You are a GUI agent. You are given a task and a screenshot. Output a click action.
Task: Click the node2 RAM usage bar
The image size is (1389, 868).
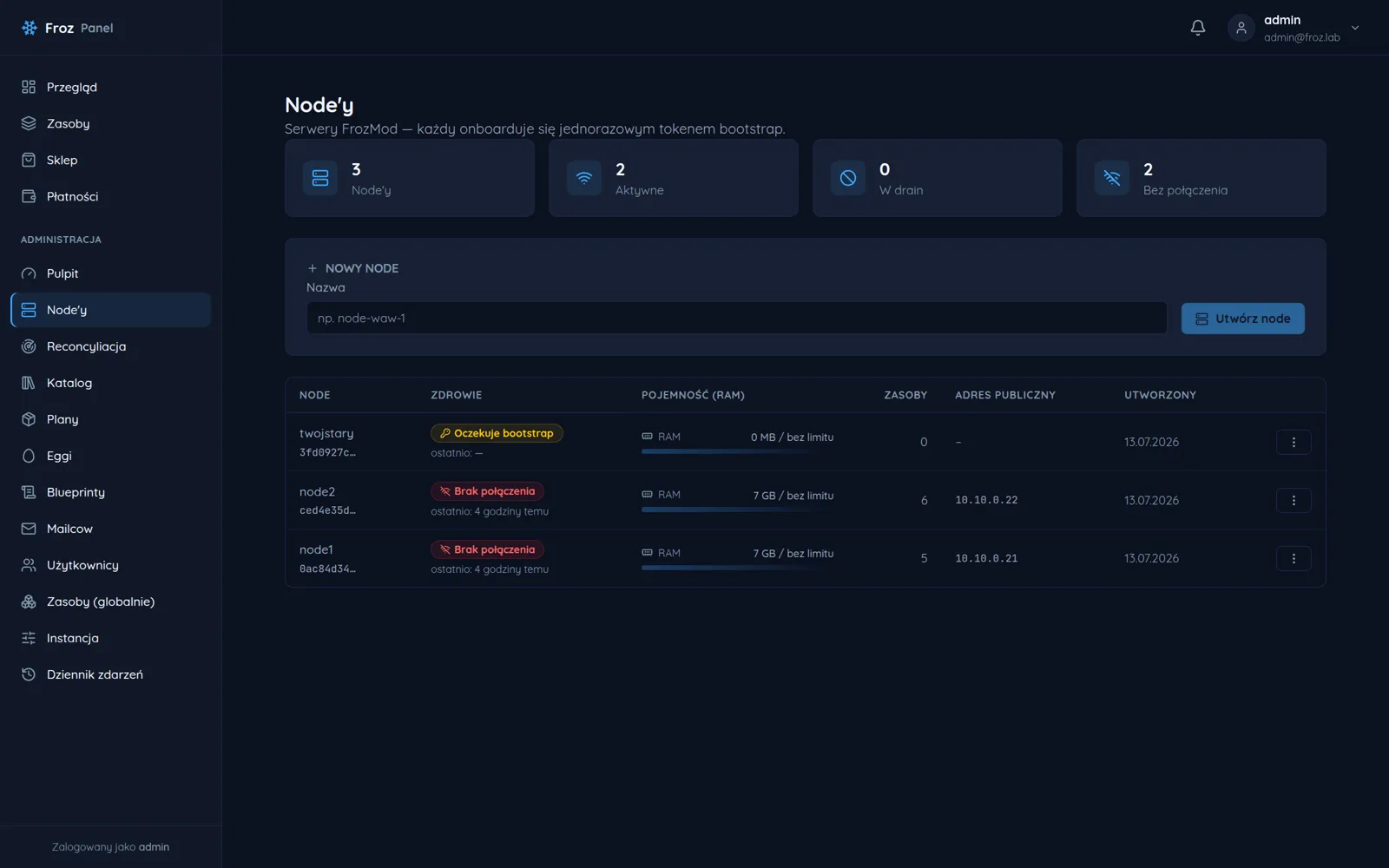(737, 510)
